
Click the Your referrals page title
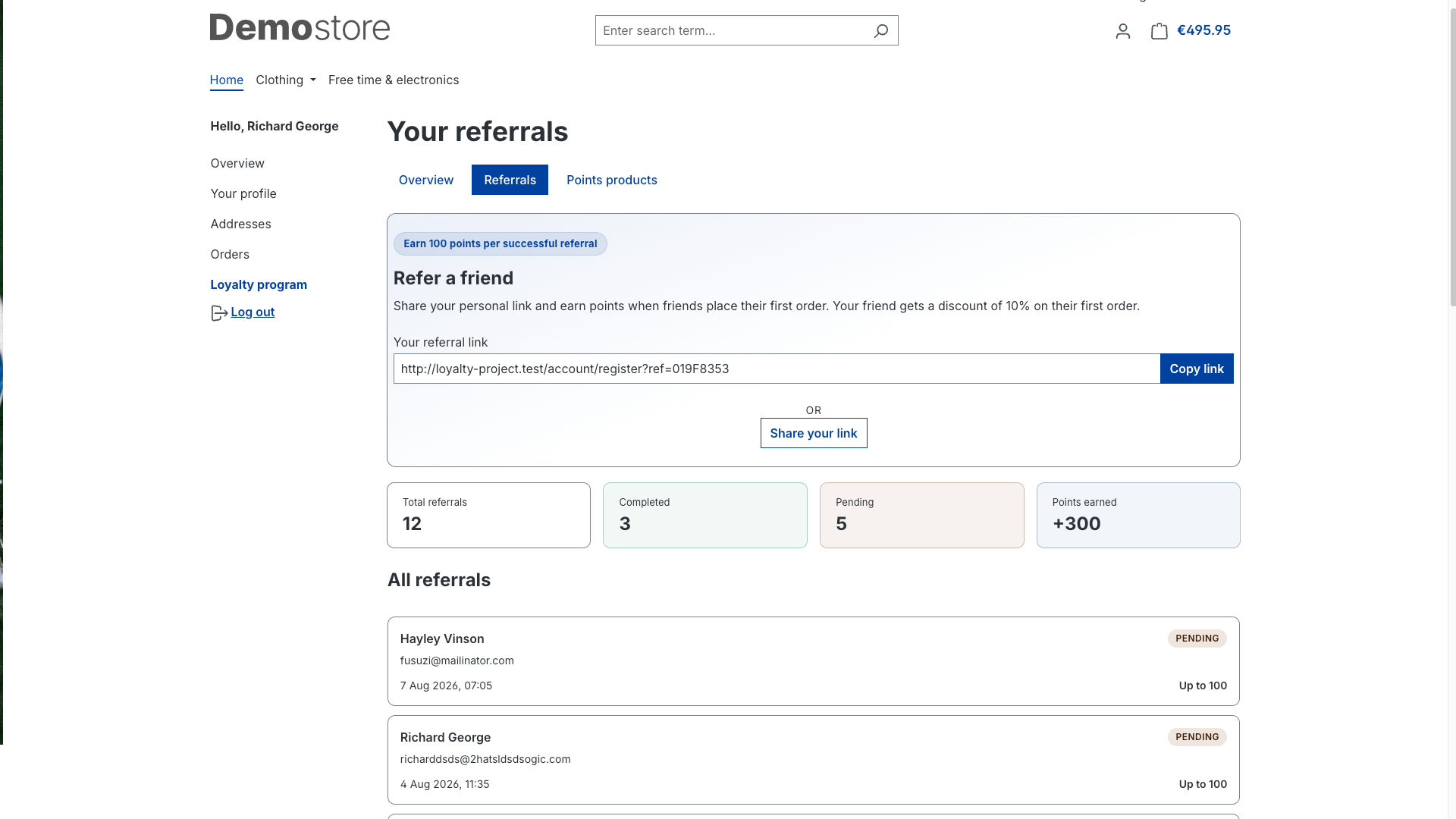tap(478, 132)
